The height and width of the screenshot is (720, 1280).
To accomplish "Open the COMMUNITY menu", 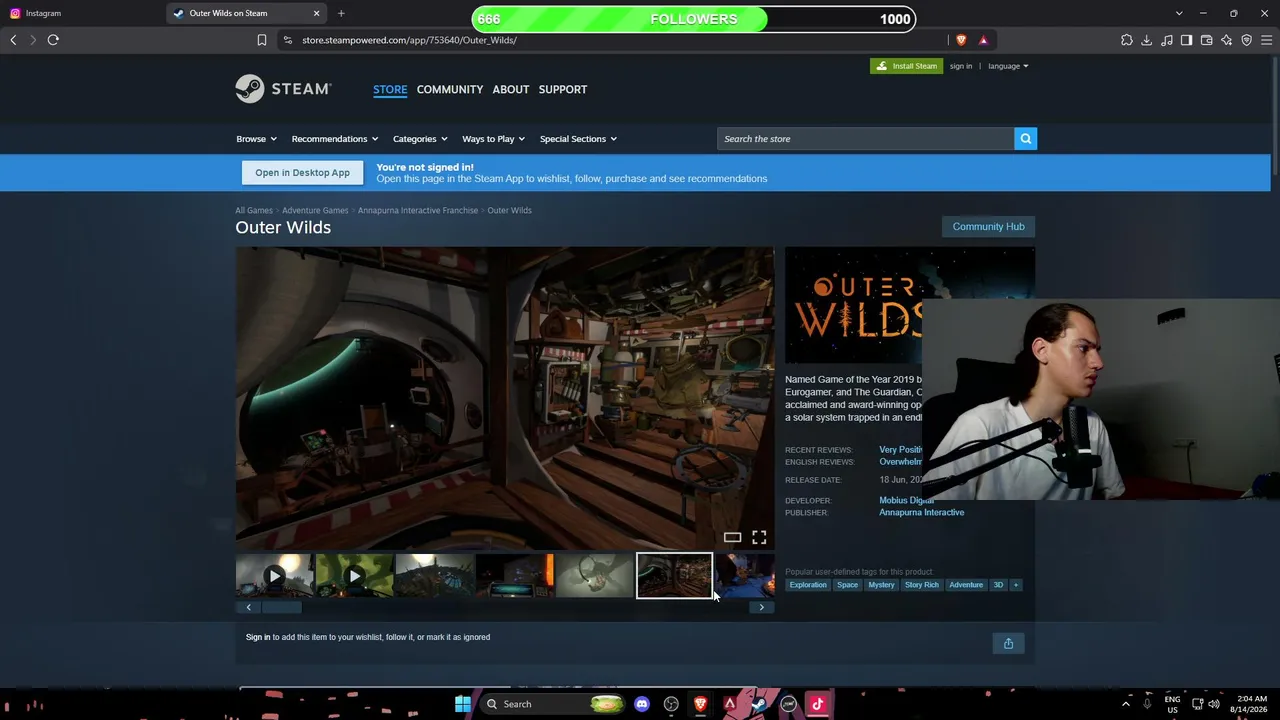I will click(450, 89).
